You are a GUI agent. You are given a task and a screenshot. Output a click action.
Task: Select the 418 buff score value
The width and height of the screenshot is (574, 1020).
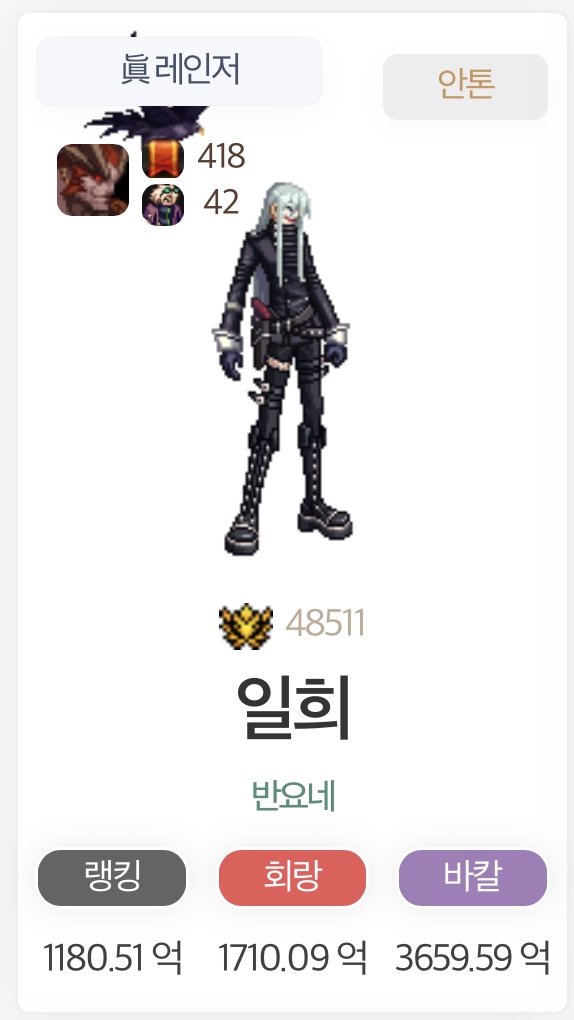221,157
